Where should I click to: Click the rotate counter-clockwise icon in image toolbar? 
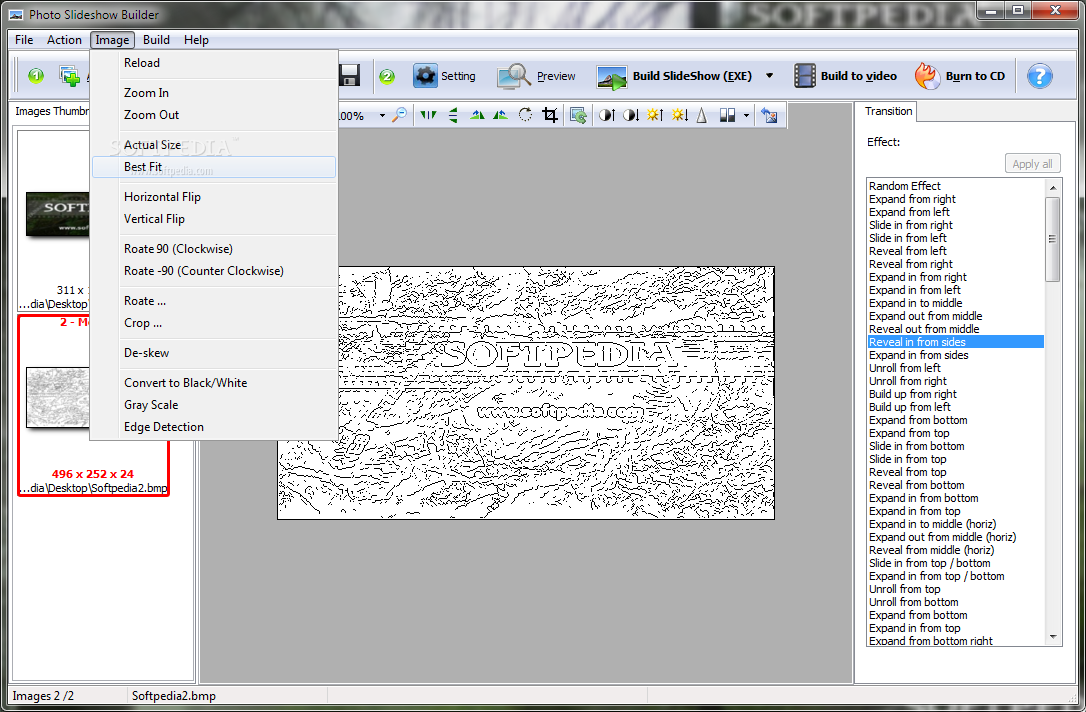coord(500,115)
